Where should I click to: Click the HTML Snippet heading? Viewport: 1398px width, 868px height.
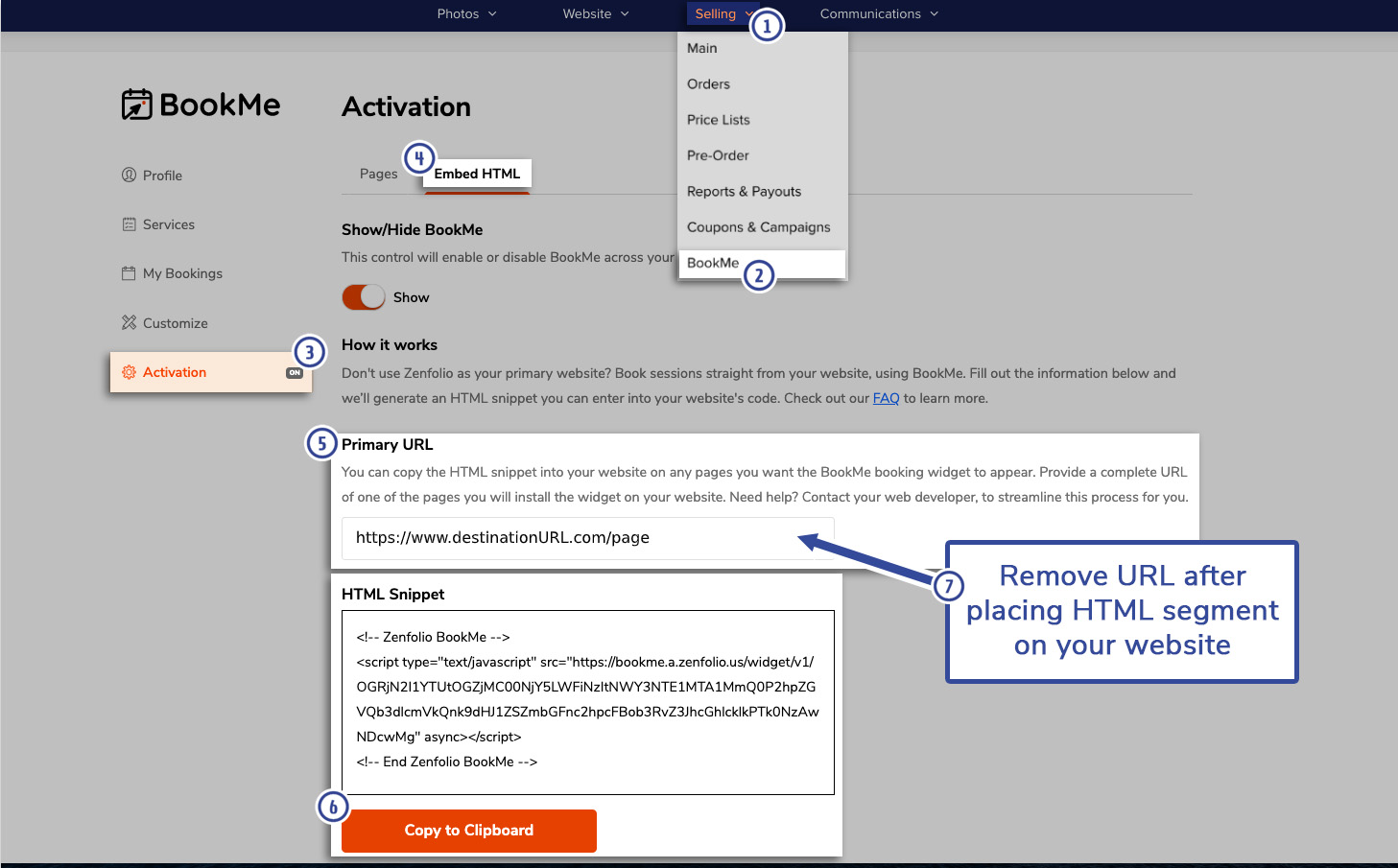[393, 595]
